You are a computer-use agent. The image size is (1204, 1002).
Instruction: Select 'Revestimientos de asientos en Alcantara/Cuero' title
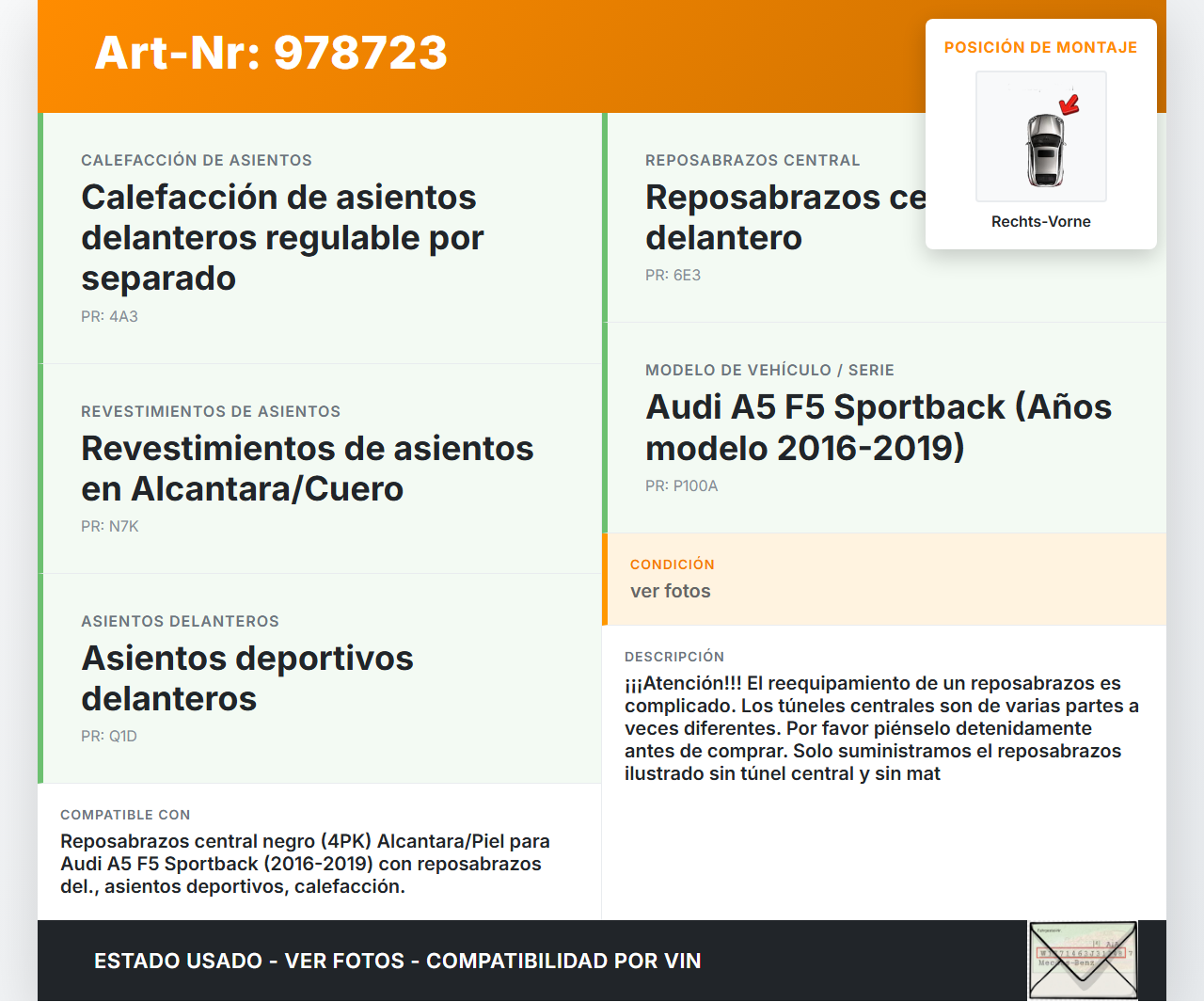coord(308,469)
